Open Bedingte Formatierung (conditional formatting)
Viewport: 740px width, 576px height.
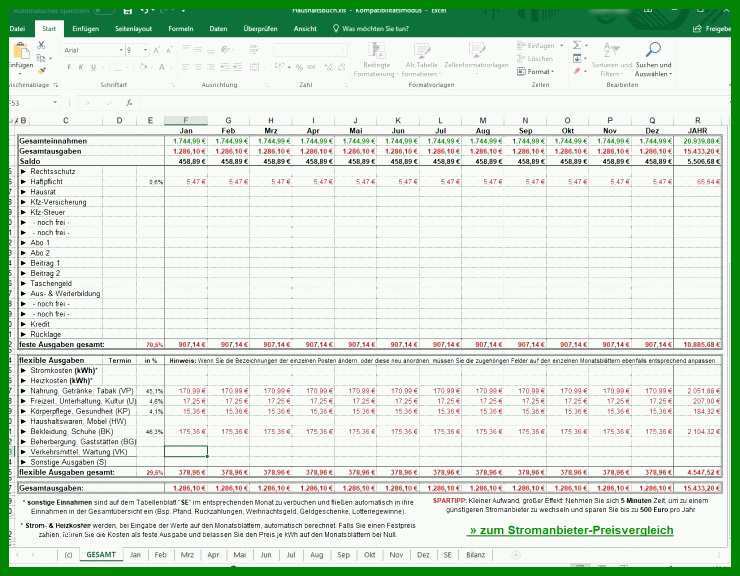[376, 60]
